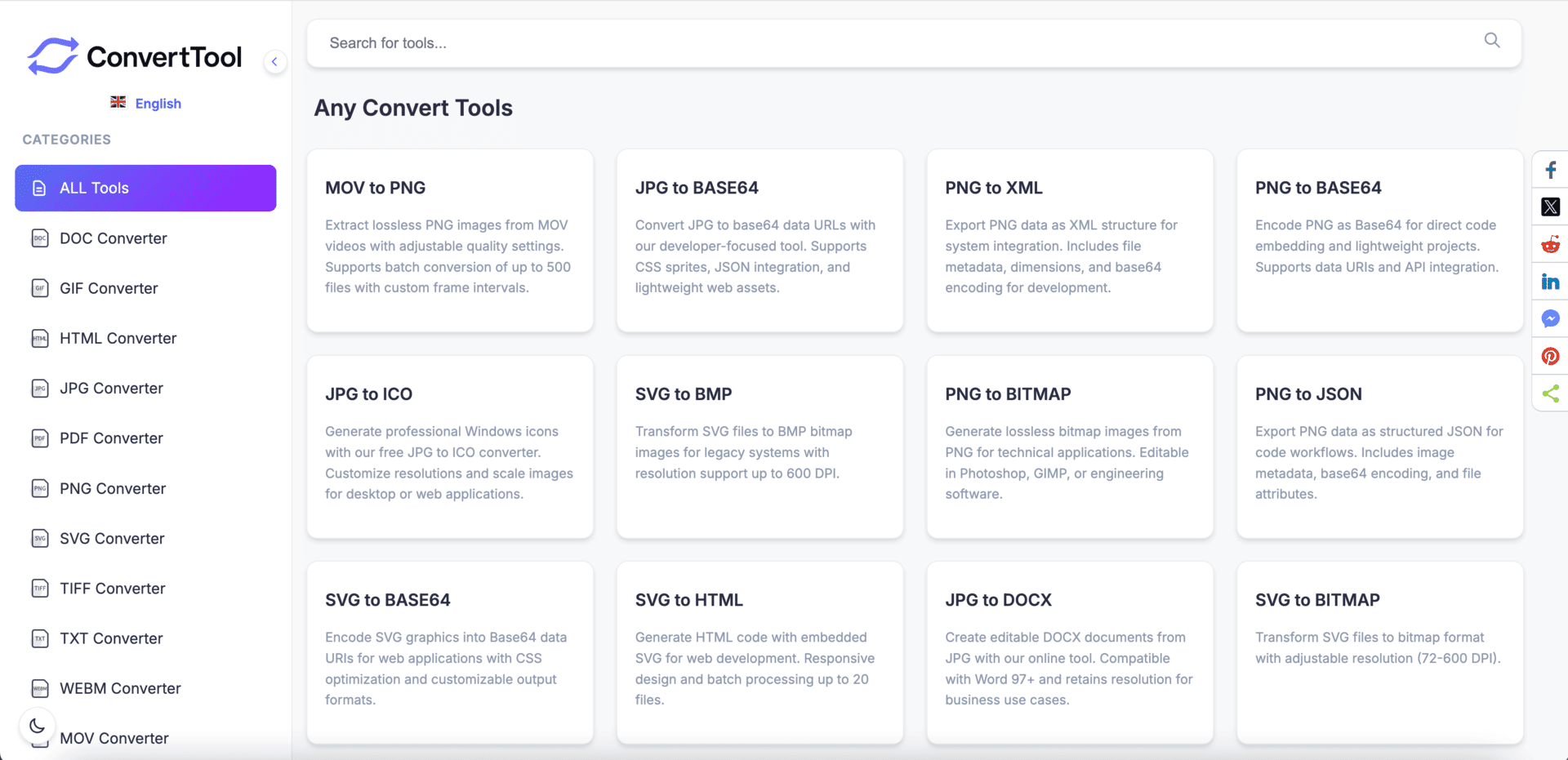Select WEBM Converter in sidebar
Viewport: 1568px width, 760px height.
(x=120, y=688)
